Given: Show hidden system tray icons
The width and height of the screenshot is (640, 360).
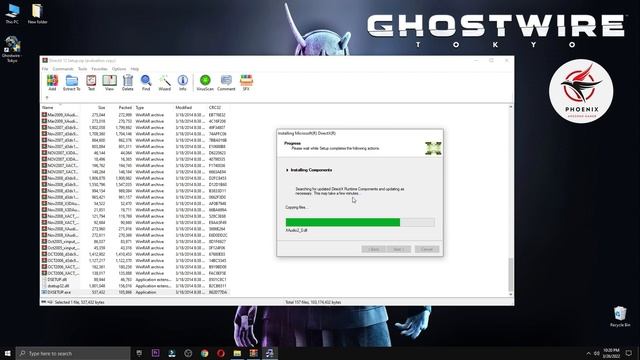Looking at the screenshot, I should [588, 353].
